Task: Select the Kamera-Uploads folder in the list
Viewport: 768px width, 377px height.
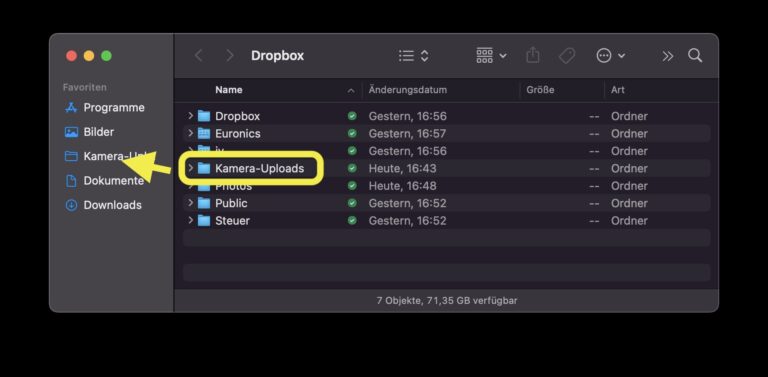Action: click(x=260, y=168)
